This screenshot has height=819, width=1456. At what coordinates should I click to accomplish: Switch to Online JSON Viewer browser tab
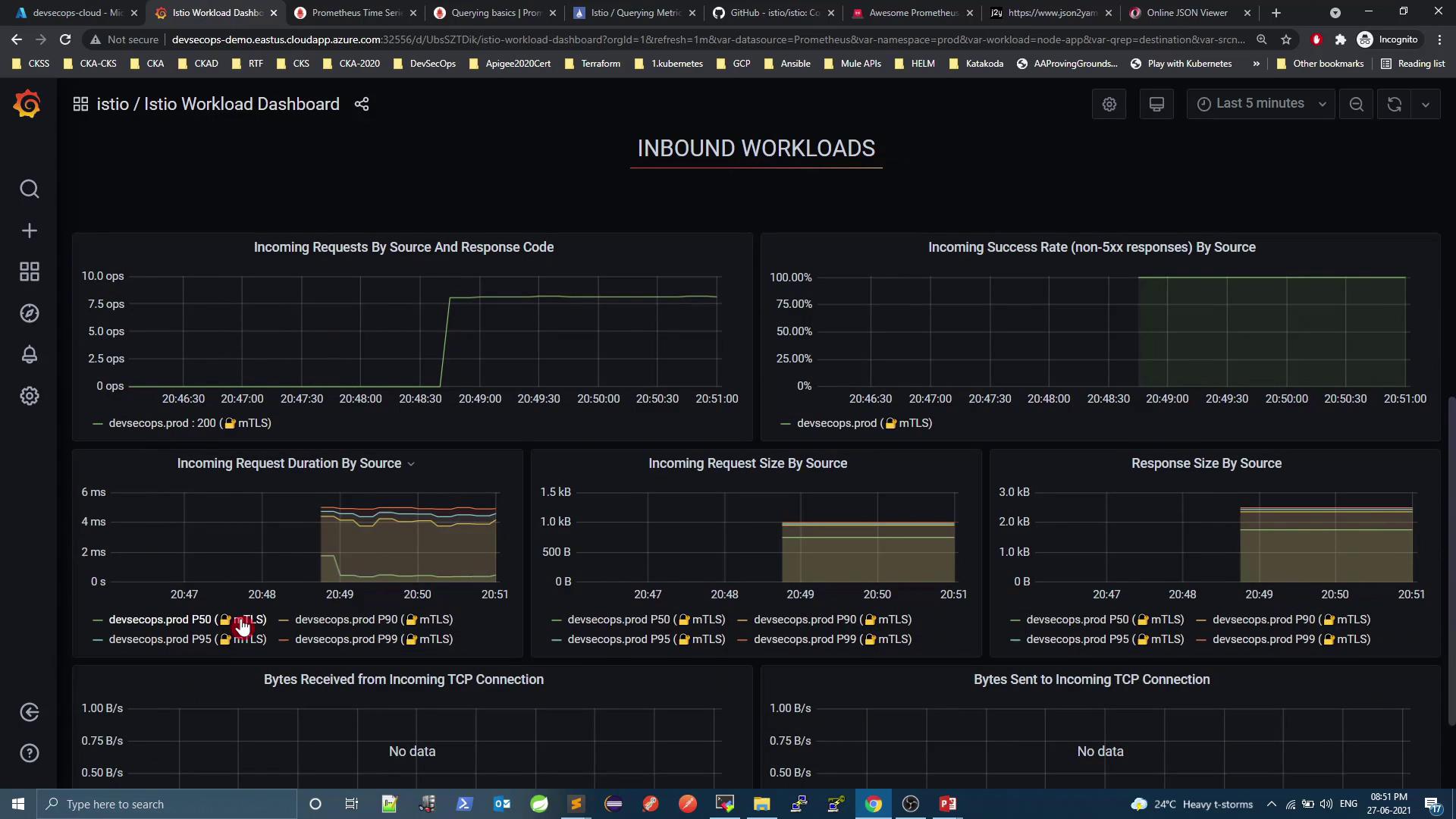tap(1186, 13)
